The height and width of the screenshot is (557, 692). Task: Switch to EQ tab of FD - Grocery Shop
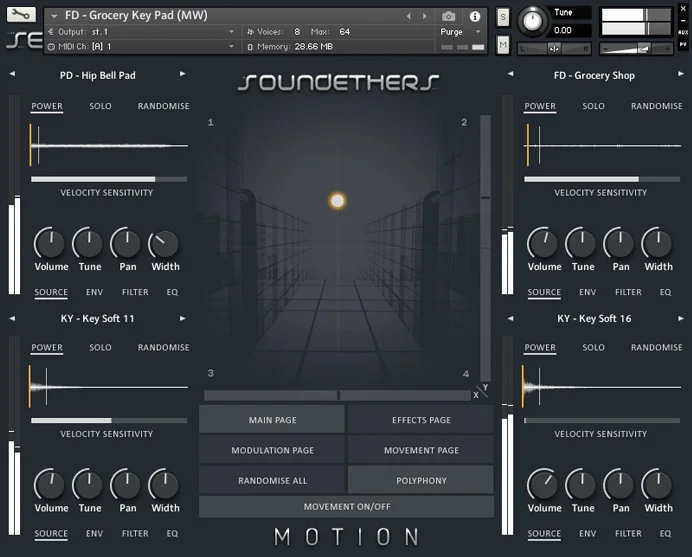coord(666,292)
